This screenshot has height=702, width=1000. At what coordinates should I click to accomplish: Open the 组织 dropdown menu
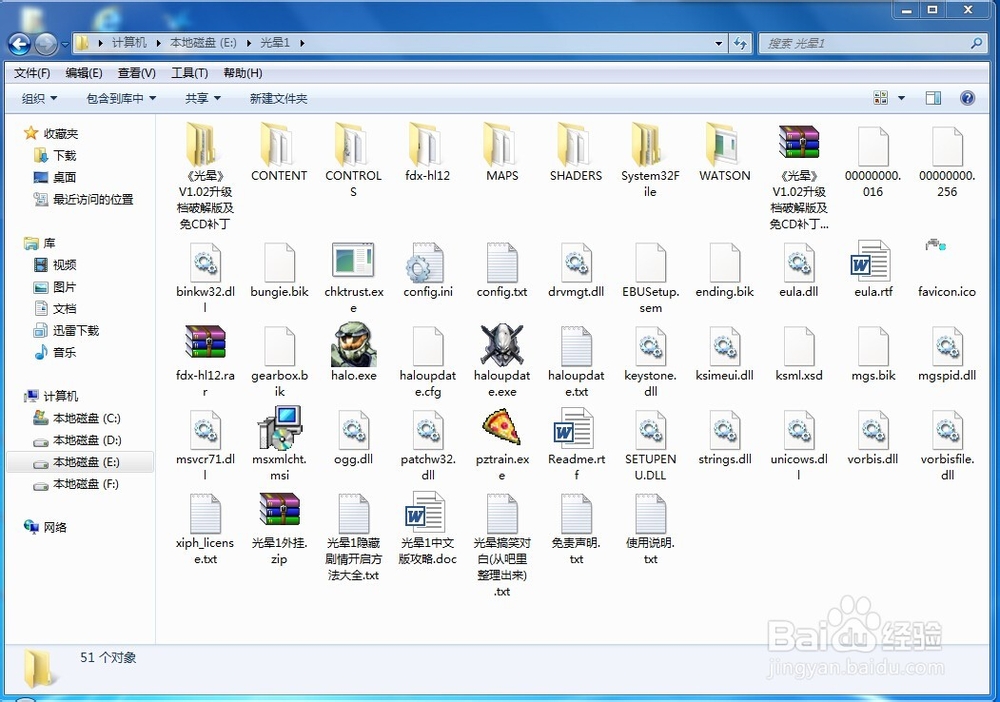(x=39, y=98)
